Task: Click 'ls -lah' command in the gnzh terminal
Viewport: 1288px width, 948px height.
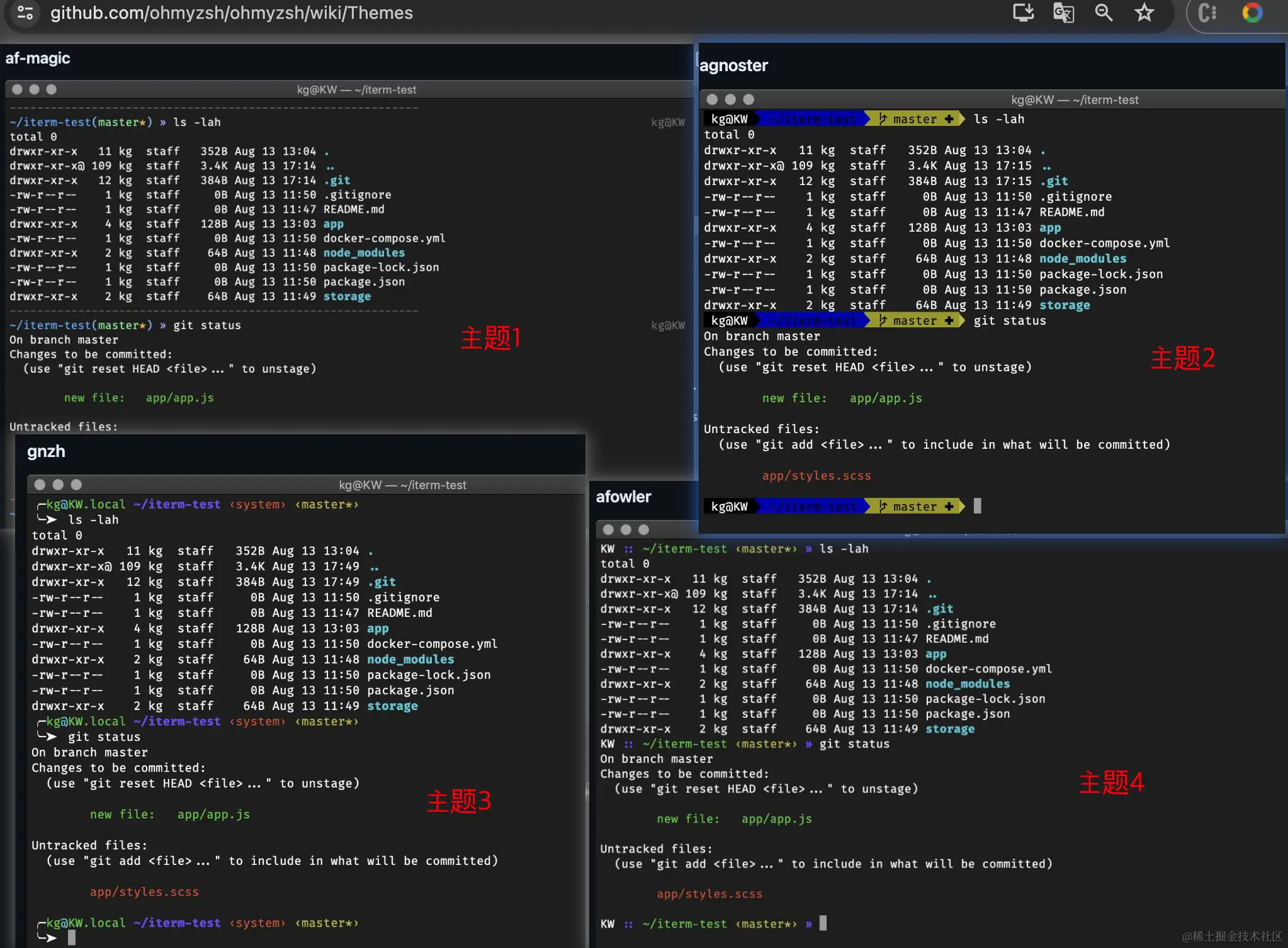Action: point(93,519)
